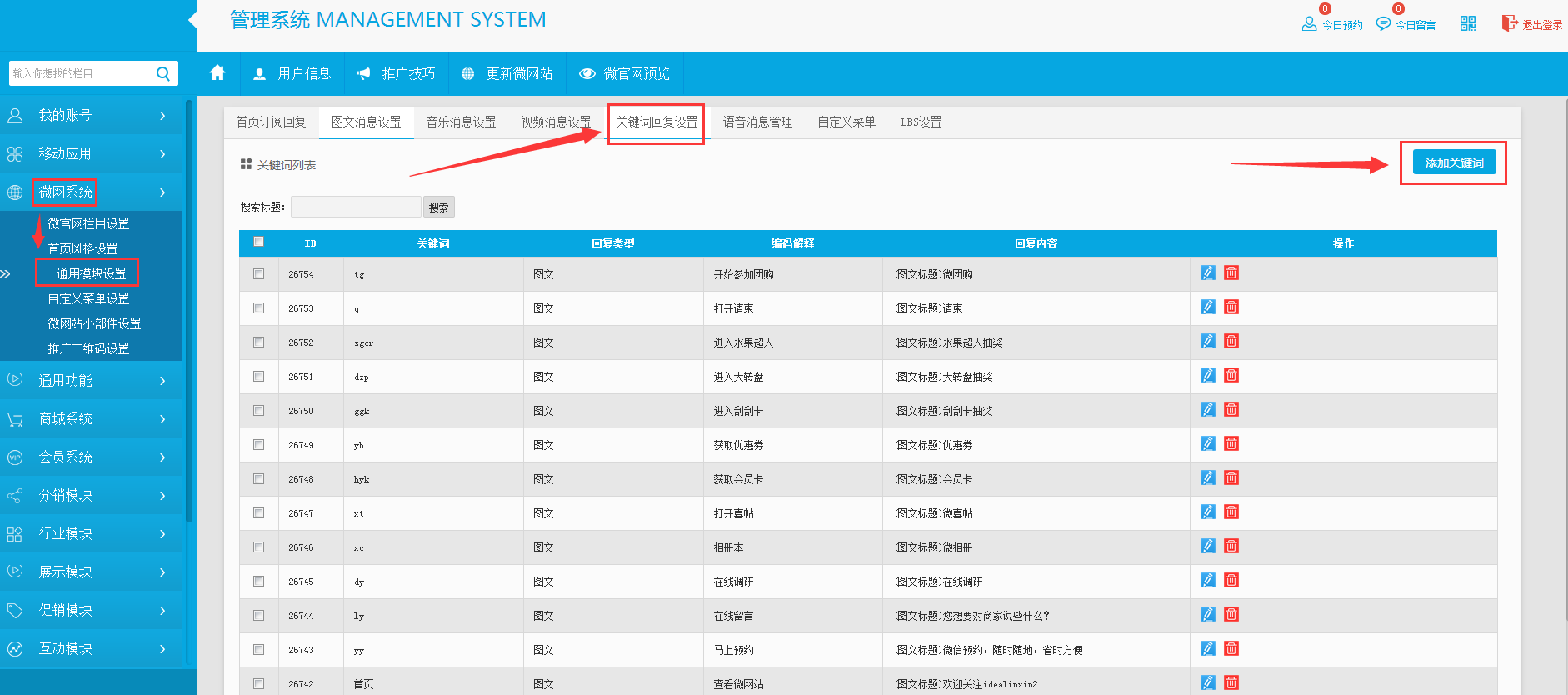Toggle the select-all checkbox in table header

259,242
